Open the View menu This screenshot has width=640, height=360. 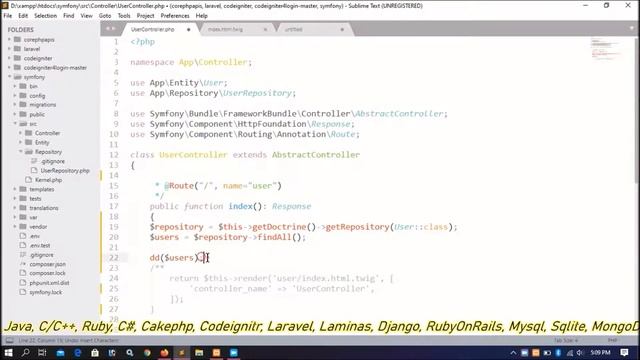point(87,16)
